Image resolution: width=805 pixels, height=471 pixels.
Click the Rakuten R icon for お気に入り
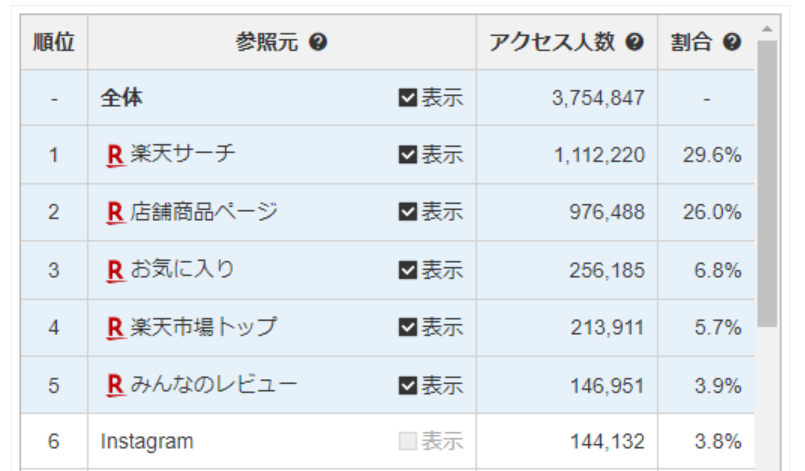tap(115, 270)
